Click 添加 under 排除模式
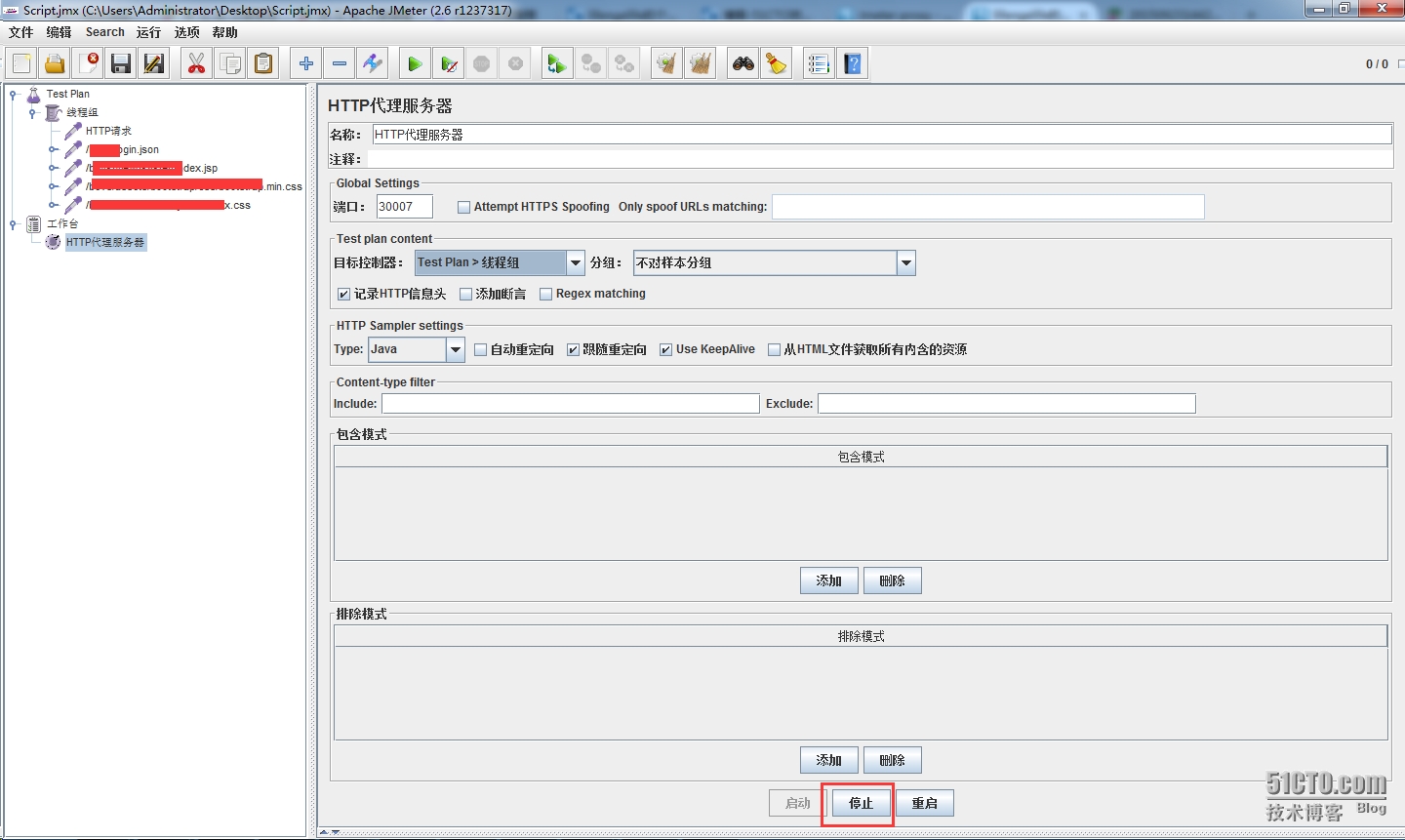The image size is (1405, 840). coord(829,760)
